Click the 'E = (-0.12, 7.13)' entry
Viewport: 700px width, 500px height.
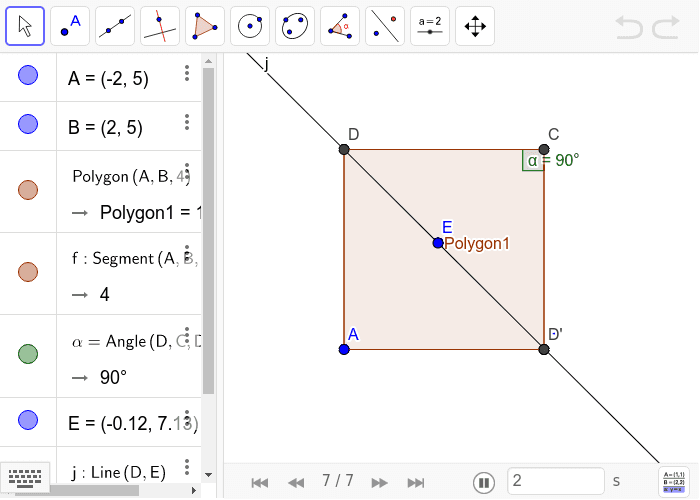click(133, 423)
